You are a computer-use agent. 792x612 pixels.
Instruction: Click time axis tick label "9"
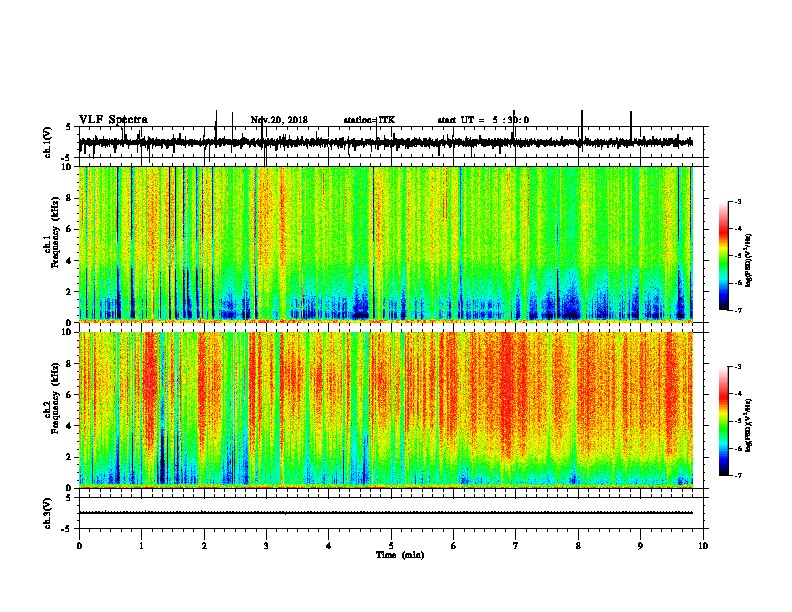click(640, 546)
